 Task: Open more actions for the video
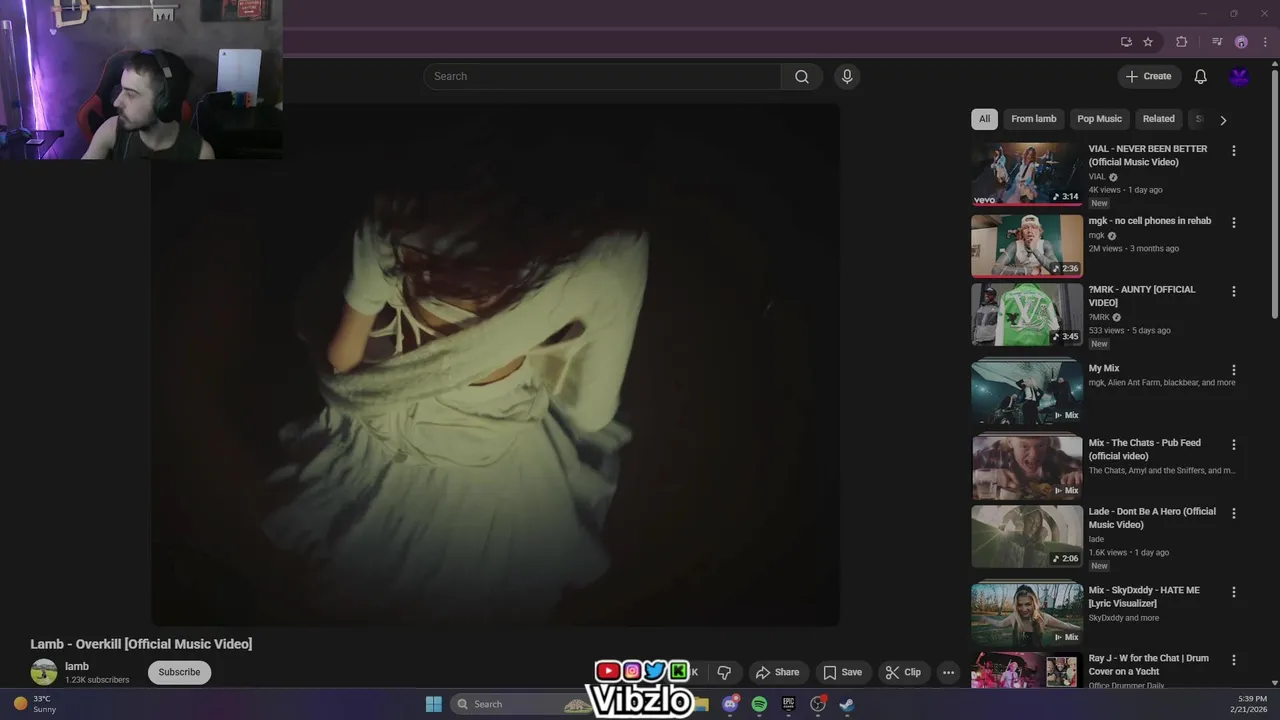(948, 672)
